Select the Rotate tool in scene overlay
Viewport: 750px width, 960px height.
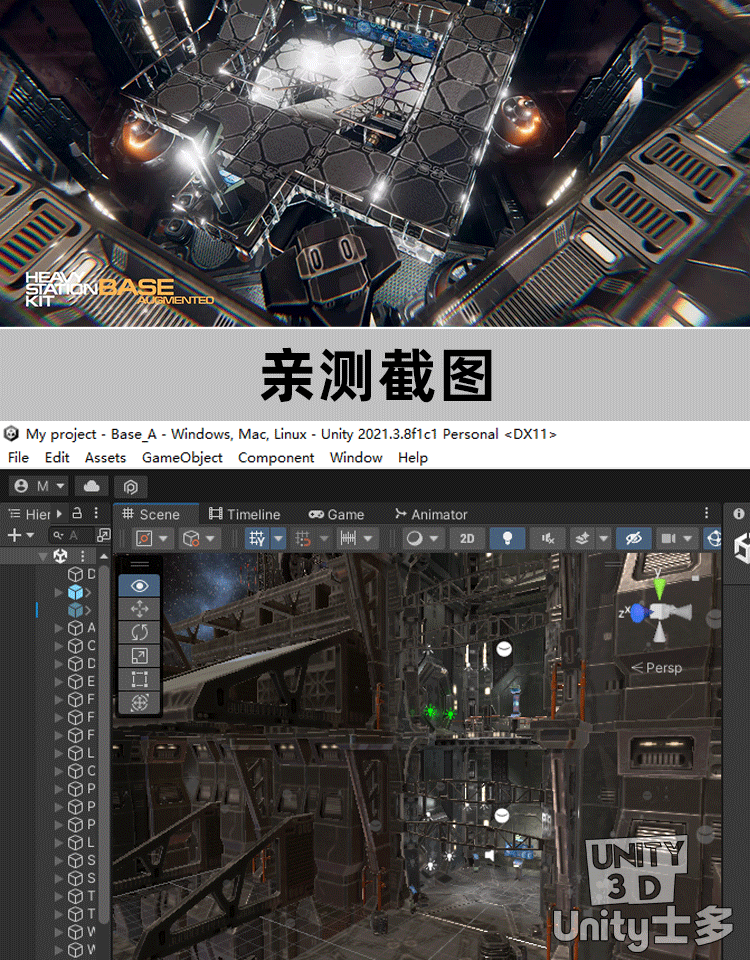click(x=139, y=633)
